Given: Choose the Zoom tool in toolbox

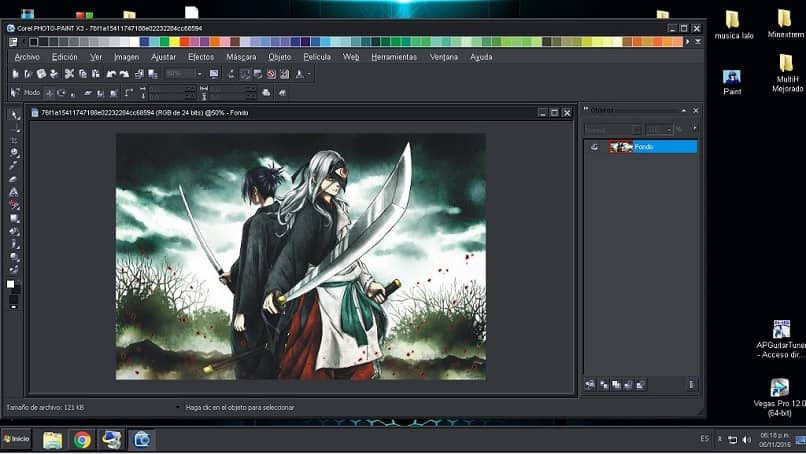Looking at the screenshot, I should tap(14, 153).
